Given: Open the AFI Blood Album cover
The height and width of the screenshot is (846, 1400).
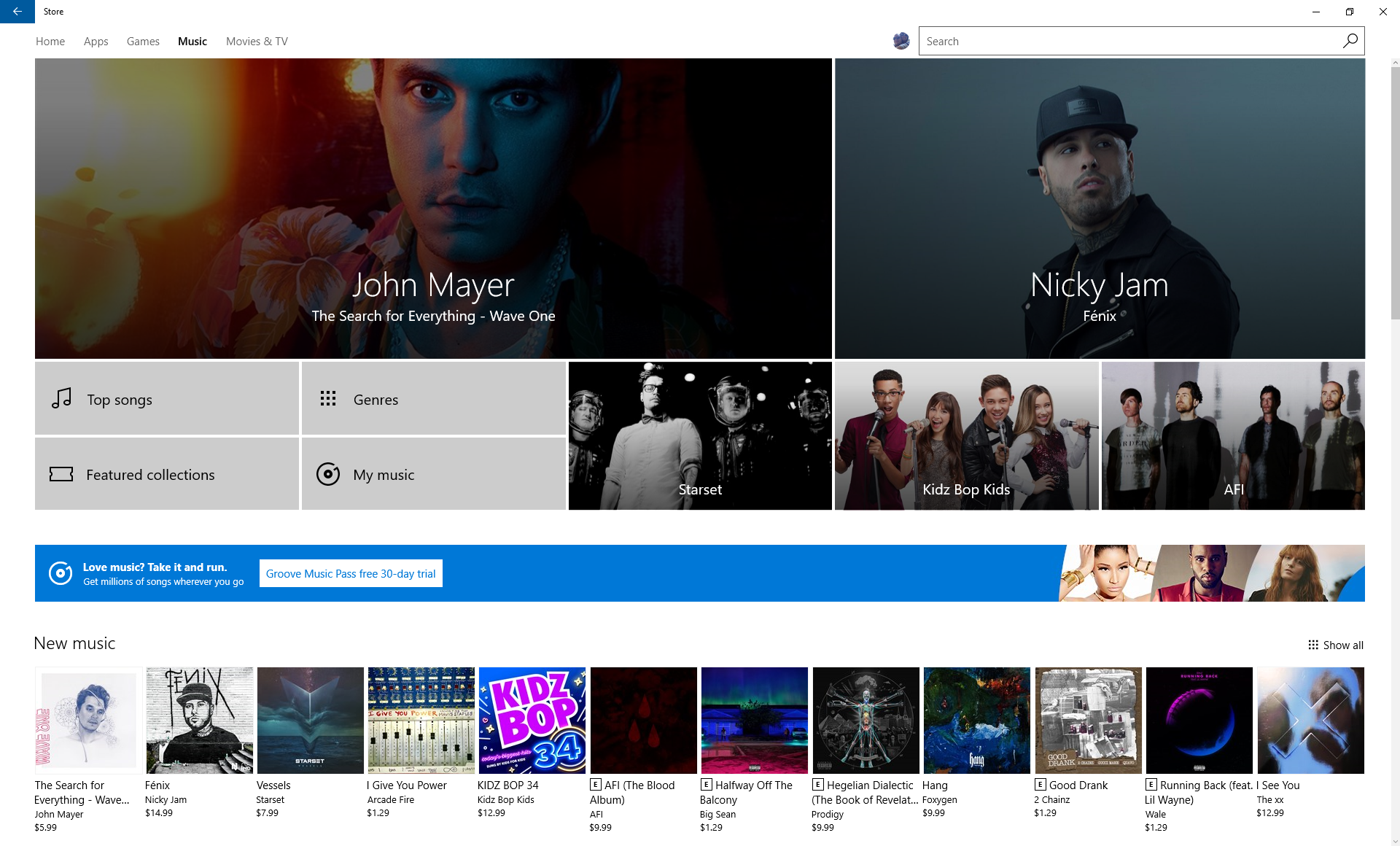Looking at the screenshot, I should coord(644,721).
